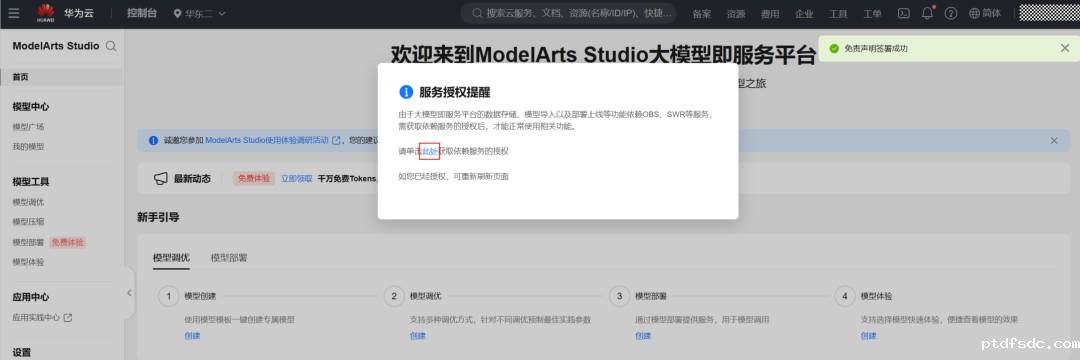Screen dimensions: 1080x360
Task: Click the 立即领取 link
Action: pos(297,178)
